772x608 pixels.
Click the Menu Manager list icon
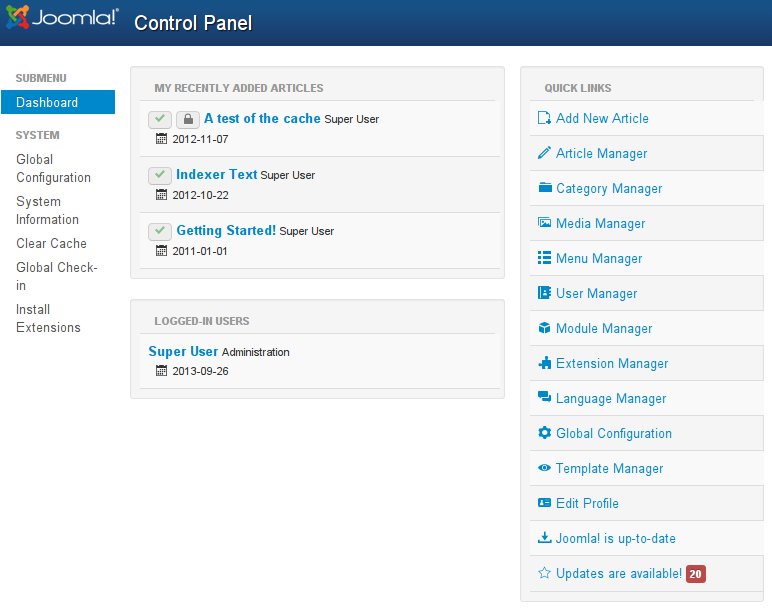pos(544,257)
